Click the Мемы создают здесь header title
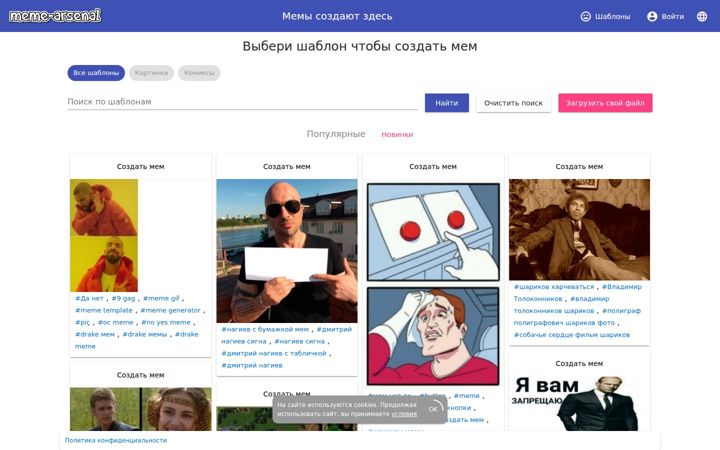Image resolution: width=720 pixels, height=450 pixels. coord(337,16)
